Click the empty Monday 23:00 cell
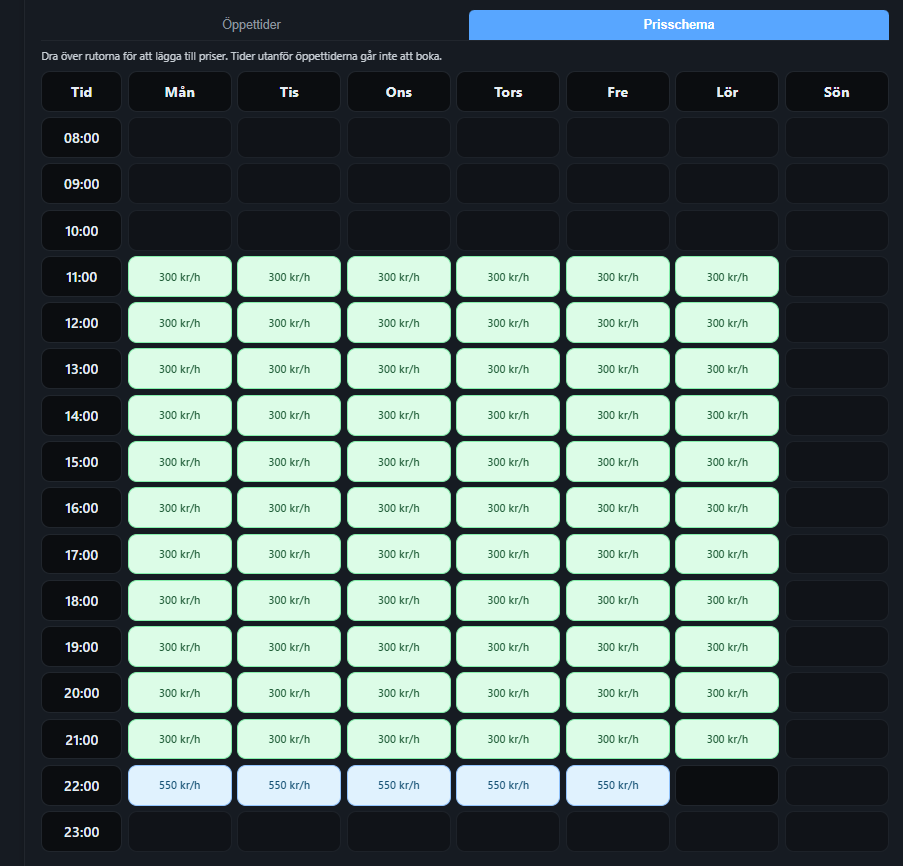The height and width of the screenshot is (866, 903). click(180, 831)
